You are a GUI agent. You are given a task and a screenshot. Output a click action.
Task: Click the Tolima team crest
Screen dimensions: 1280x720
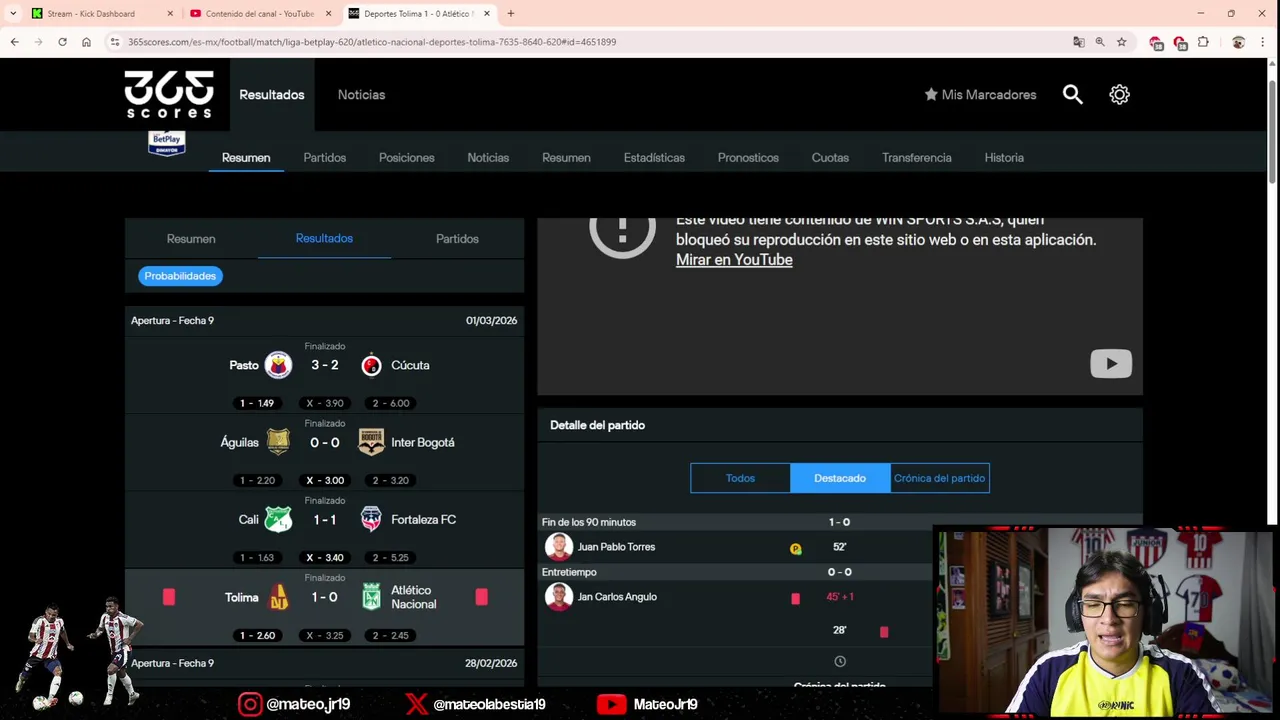279,597
